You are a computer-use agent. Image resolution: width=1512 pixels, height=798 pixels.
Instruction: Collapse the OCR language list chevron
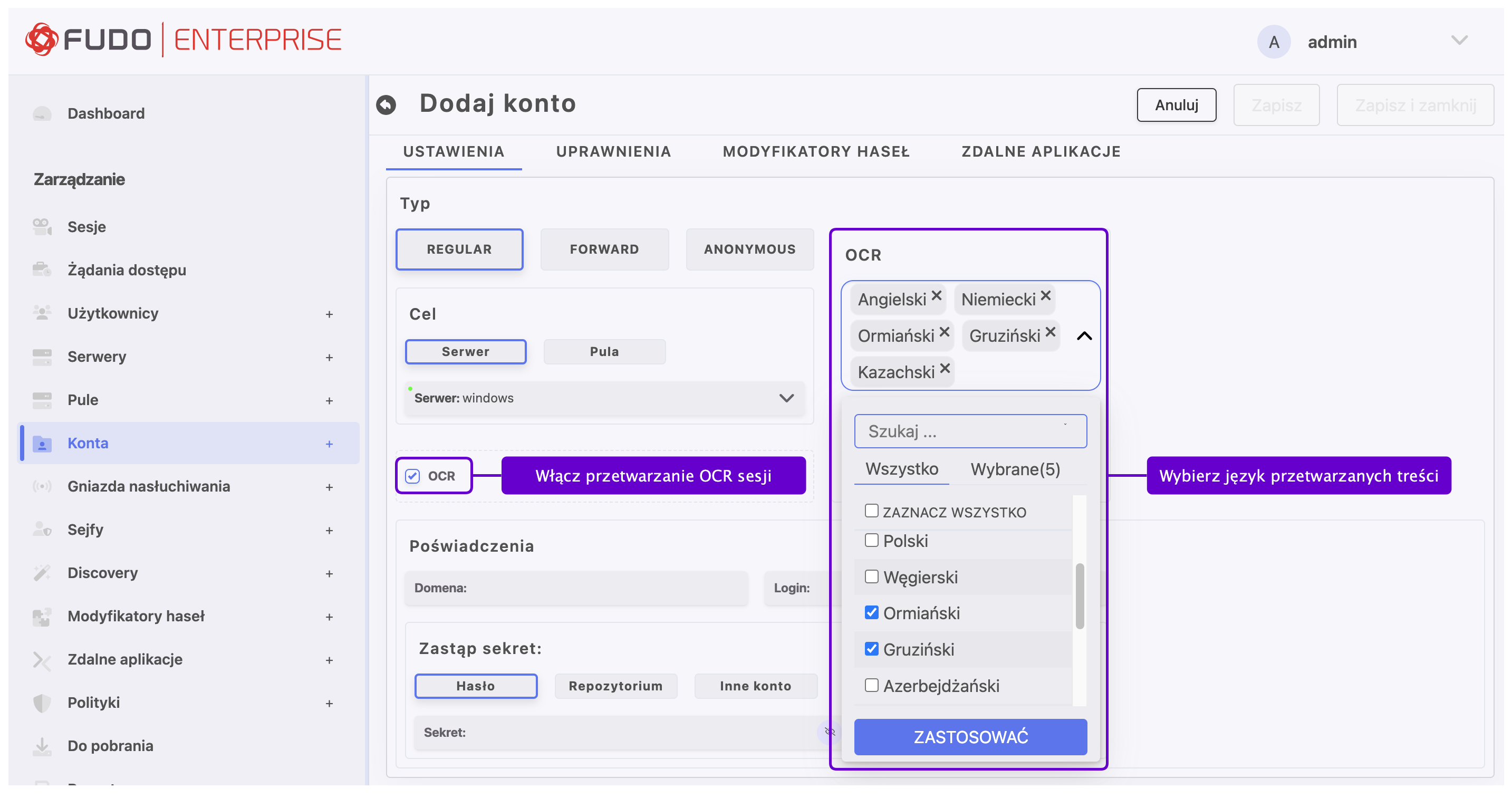click(x=1084, y=336)
